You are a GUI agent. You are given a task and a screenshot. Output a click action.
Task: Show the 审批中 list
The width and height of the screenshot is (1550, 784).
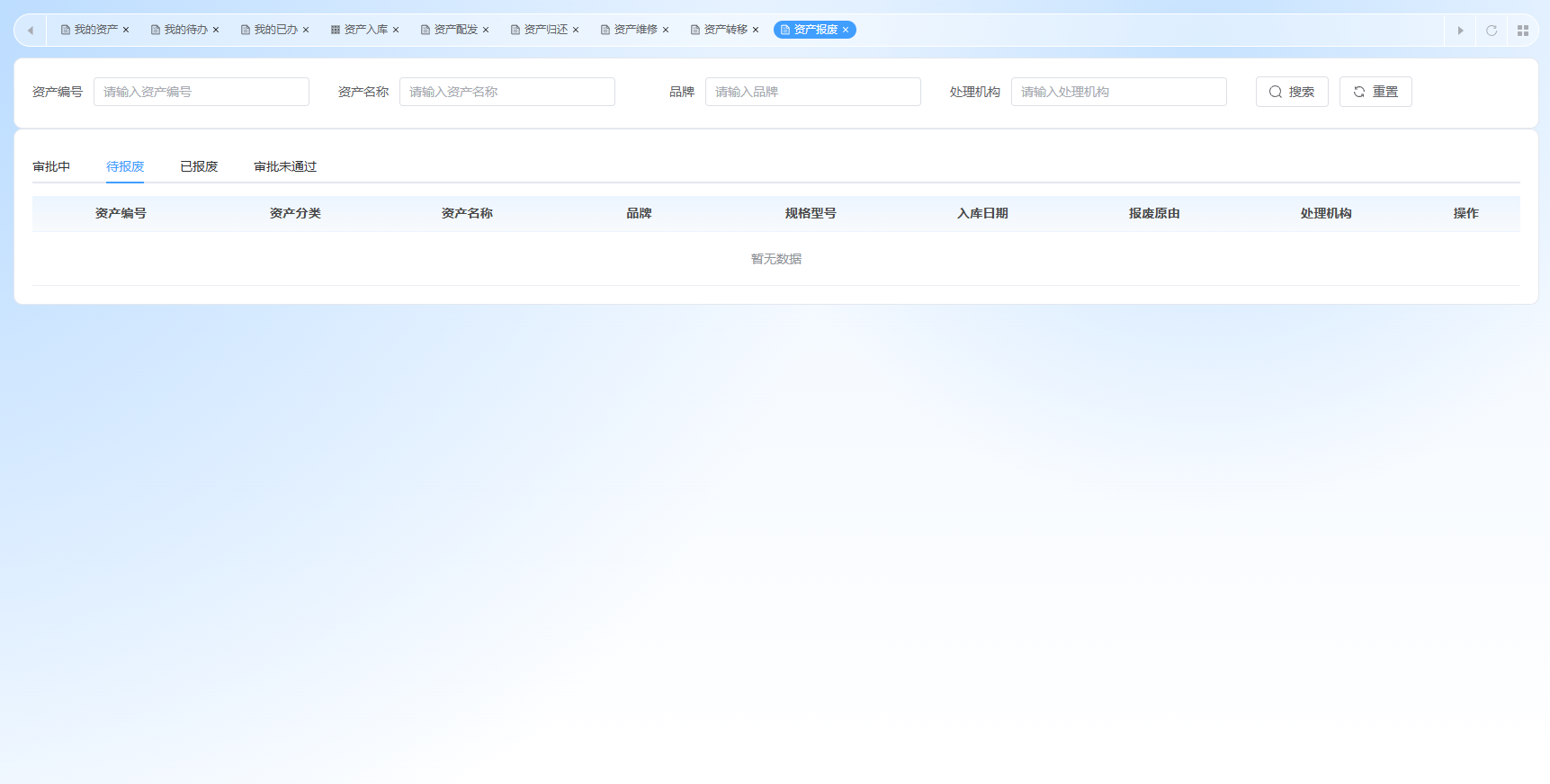point(51,166)
